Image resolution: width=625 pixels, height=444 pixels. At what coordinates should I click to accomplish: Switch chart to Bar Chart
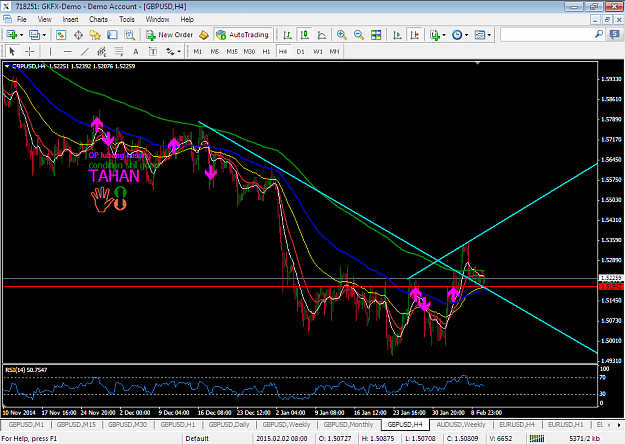[x=287, y=35]
